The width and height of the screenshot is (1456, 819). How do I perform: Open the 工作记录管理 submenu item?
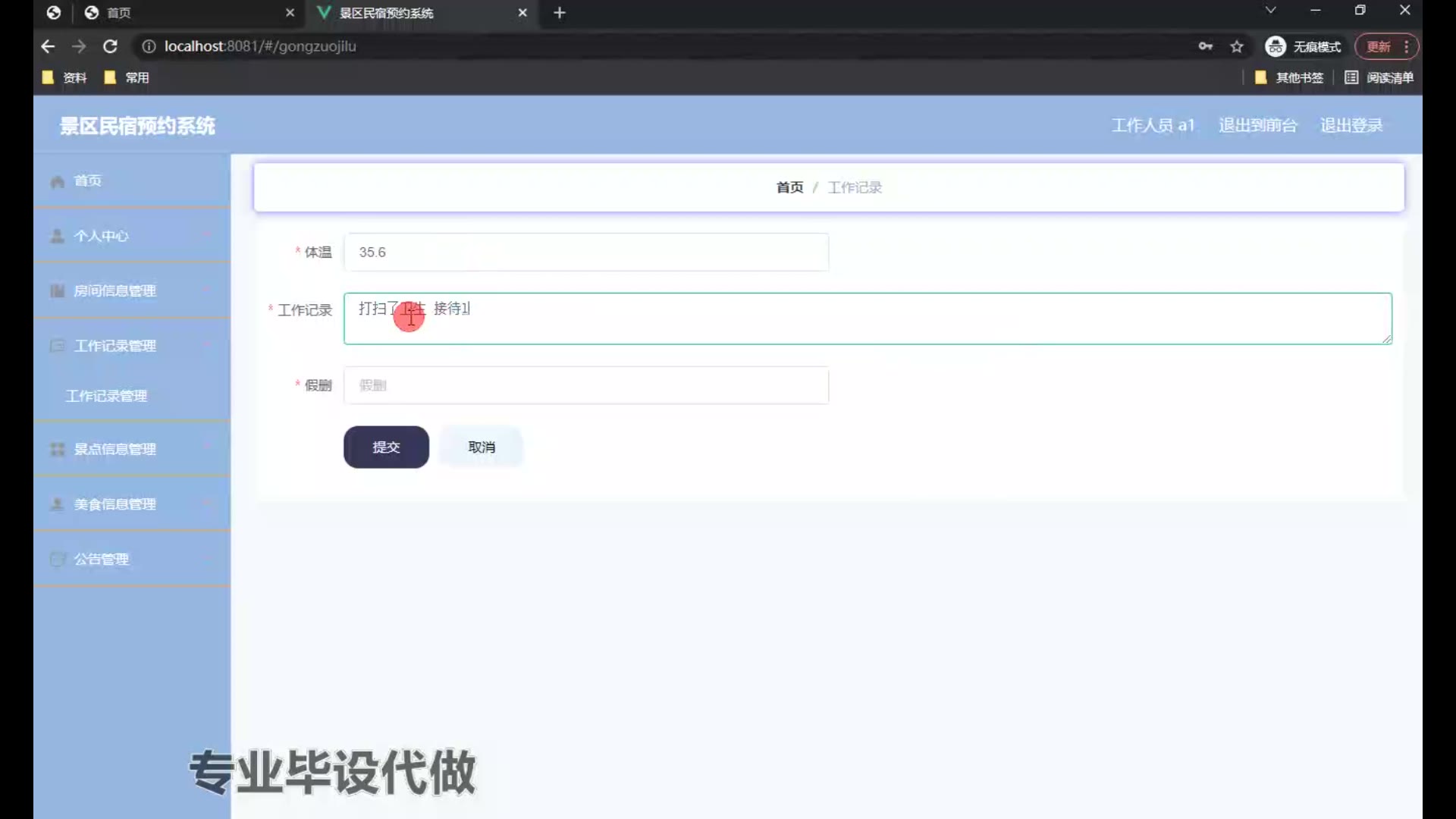(106, 396)
